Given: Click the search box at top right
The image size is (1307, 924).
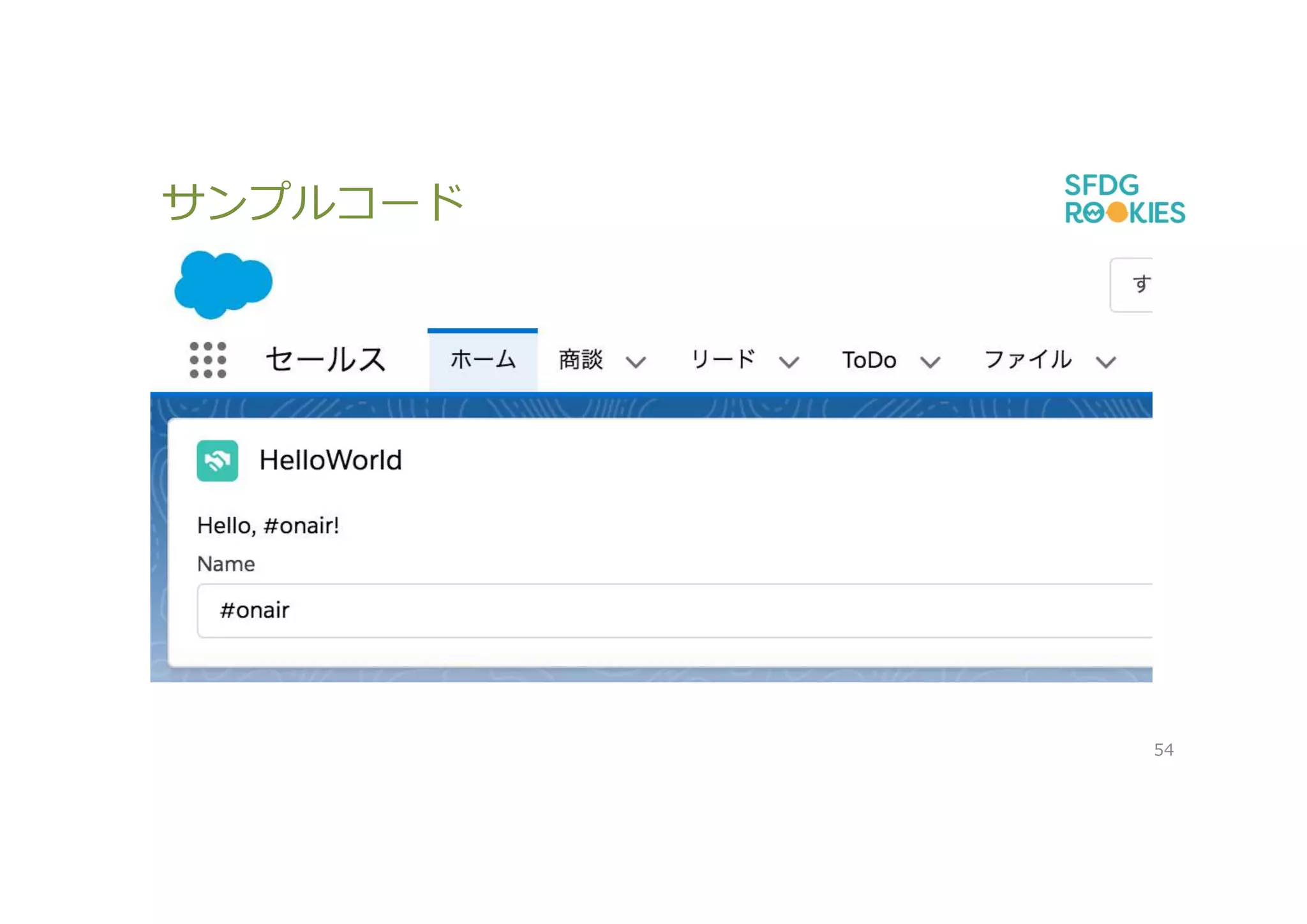Looking at the screenshot, I should 1131,285.
